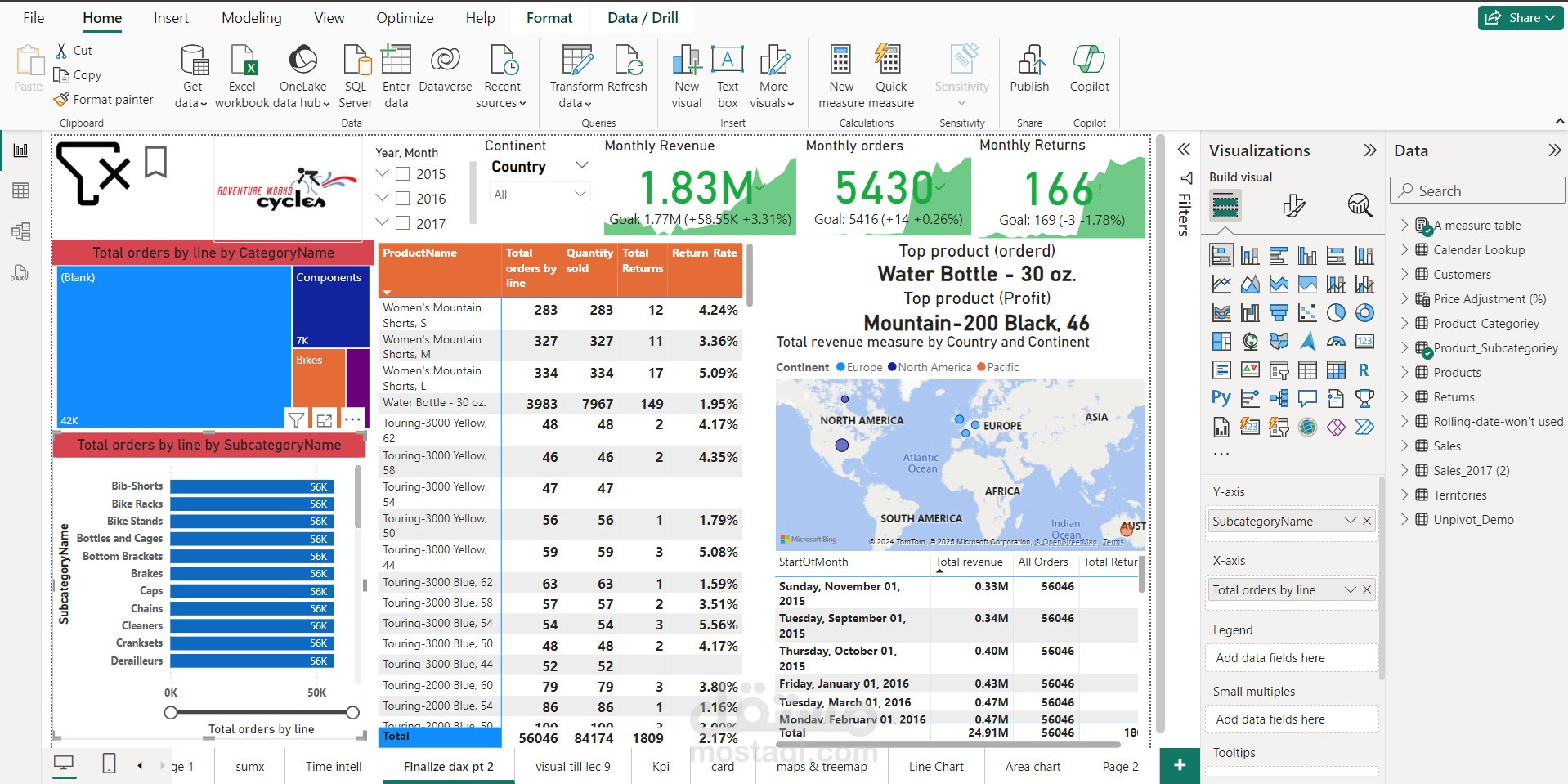1568x784 pixels.
Task: Remove SubcategoryName field from Y-axis
Action: click(1367, 521)
